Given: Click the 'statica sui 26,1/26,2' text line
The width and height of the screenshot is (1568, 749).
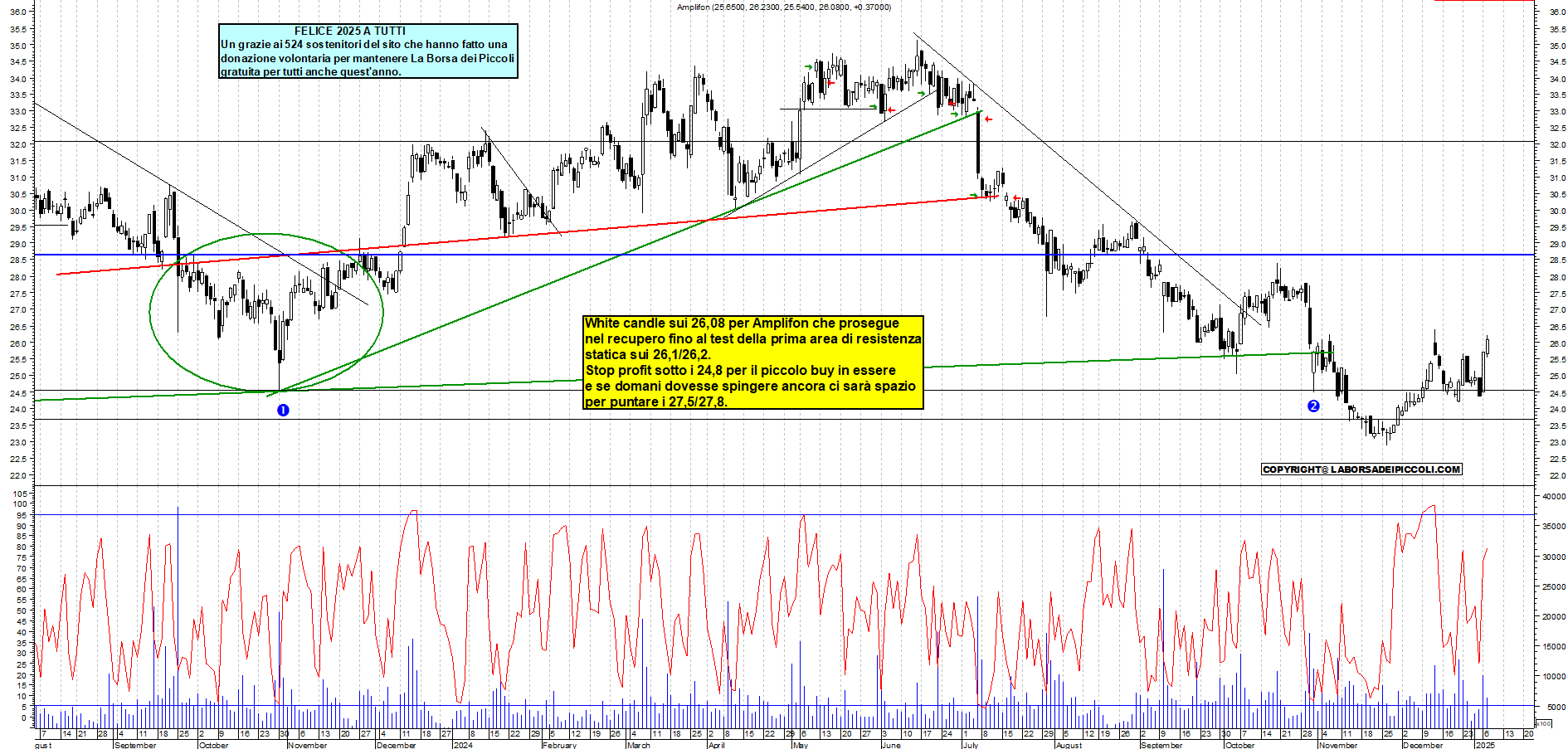Looking at the screenshot, I should click(x=647, y=354).
